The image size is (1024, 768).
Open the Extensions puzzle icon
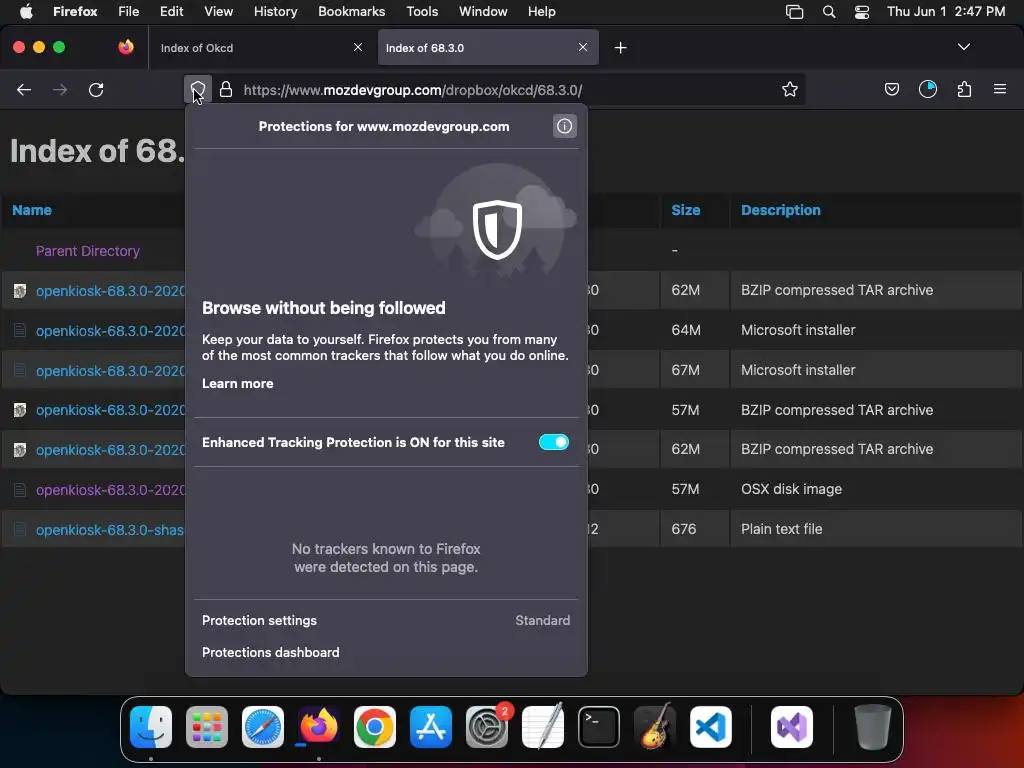point(964,89)
